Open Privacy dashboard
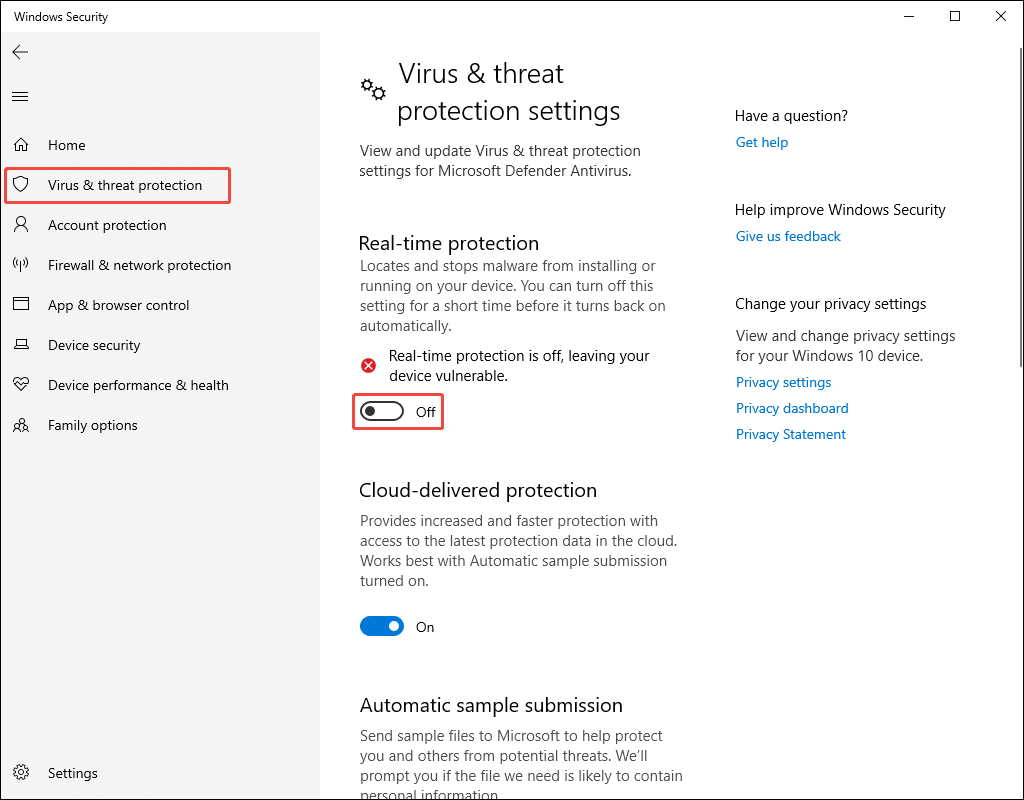The width and height of the screenshot is (1024, 800). click(791, 408)
